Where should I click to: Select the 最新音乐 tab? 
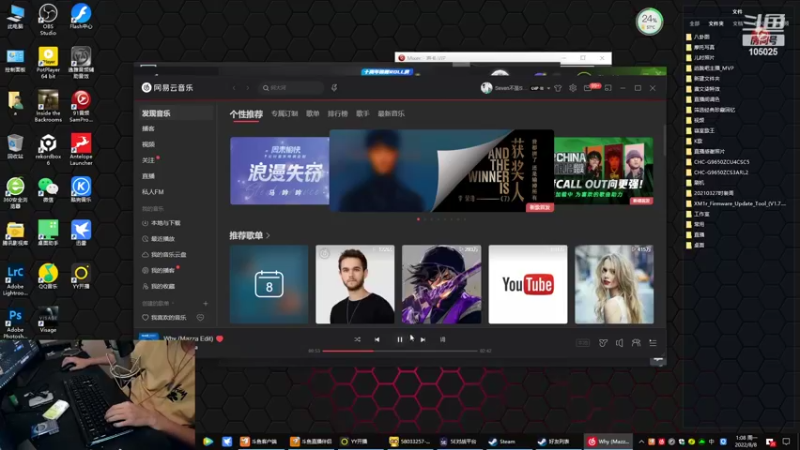point(391,114)
